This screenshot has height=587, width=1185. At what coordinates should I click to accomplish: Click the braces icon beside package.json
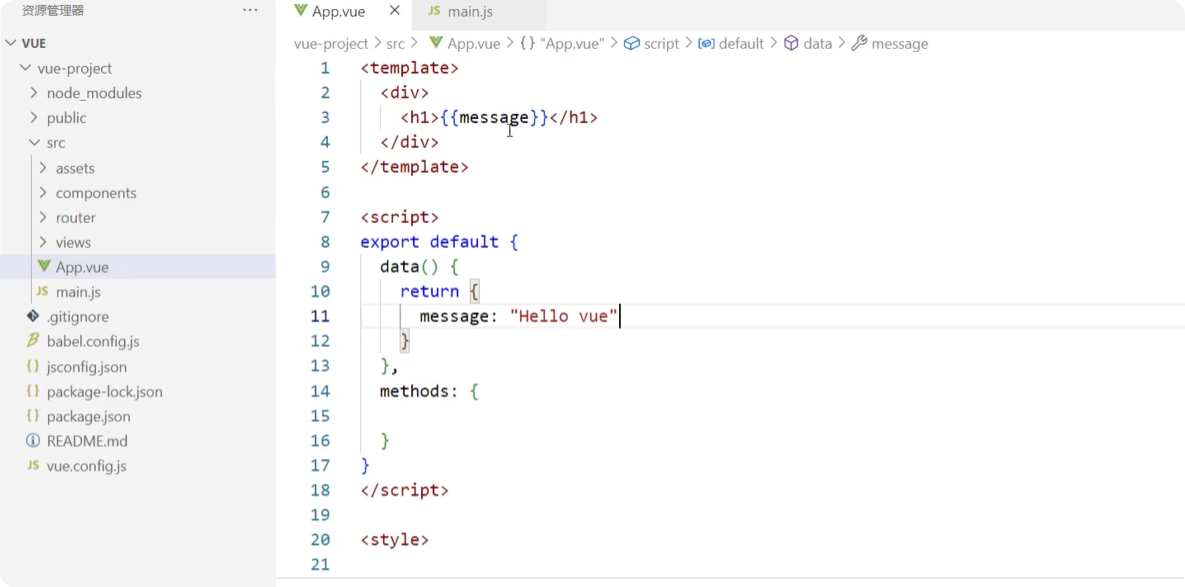click(32, 416)
